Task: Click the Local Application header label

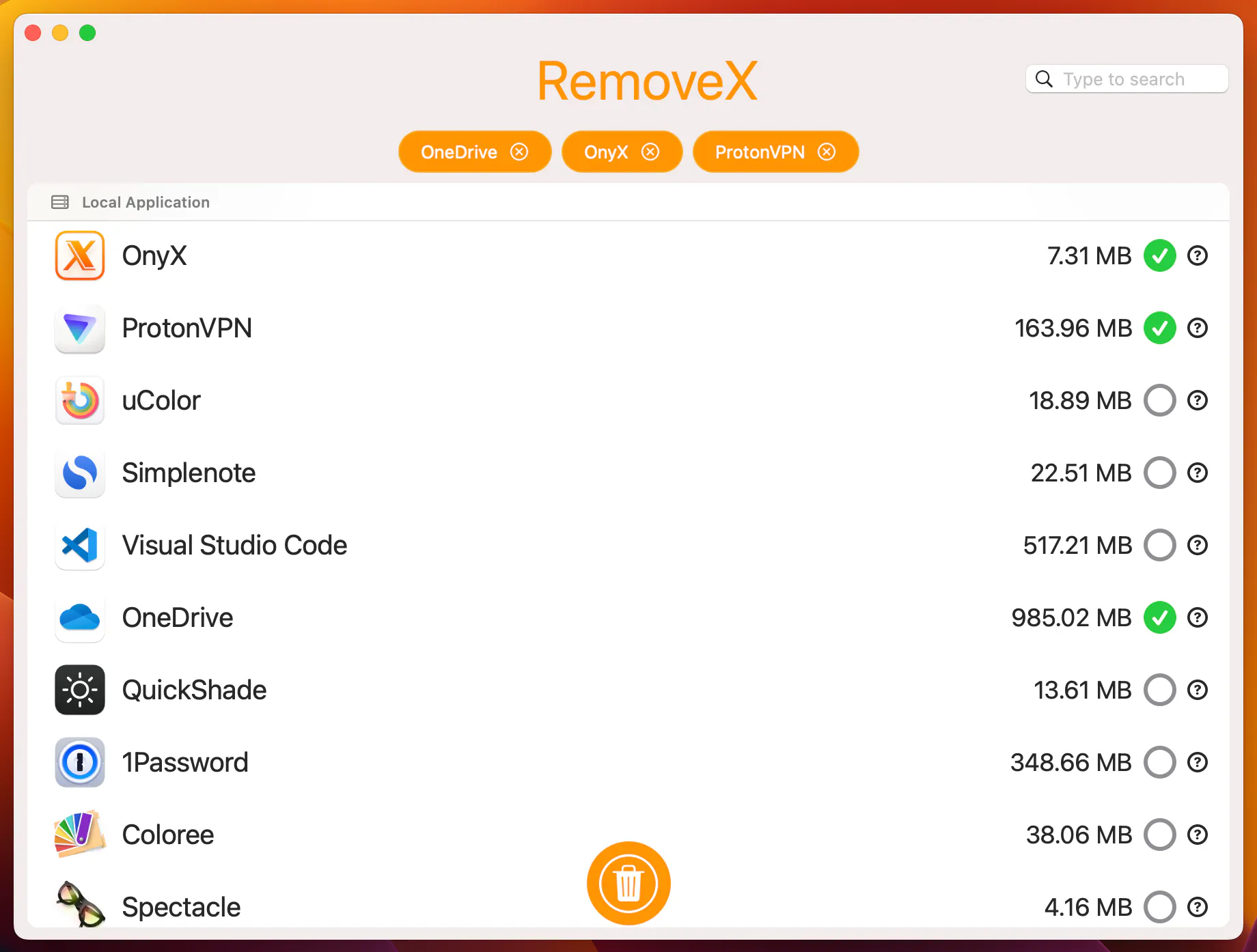Action: click(146, 202)
